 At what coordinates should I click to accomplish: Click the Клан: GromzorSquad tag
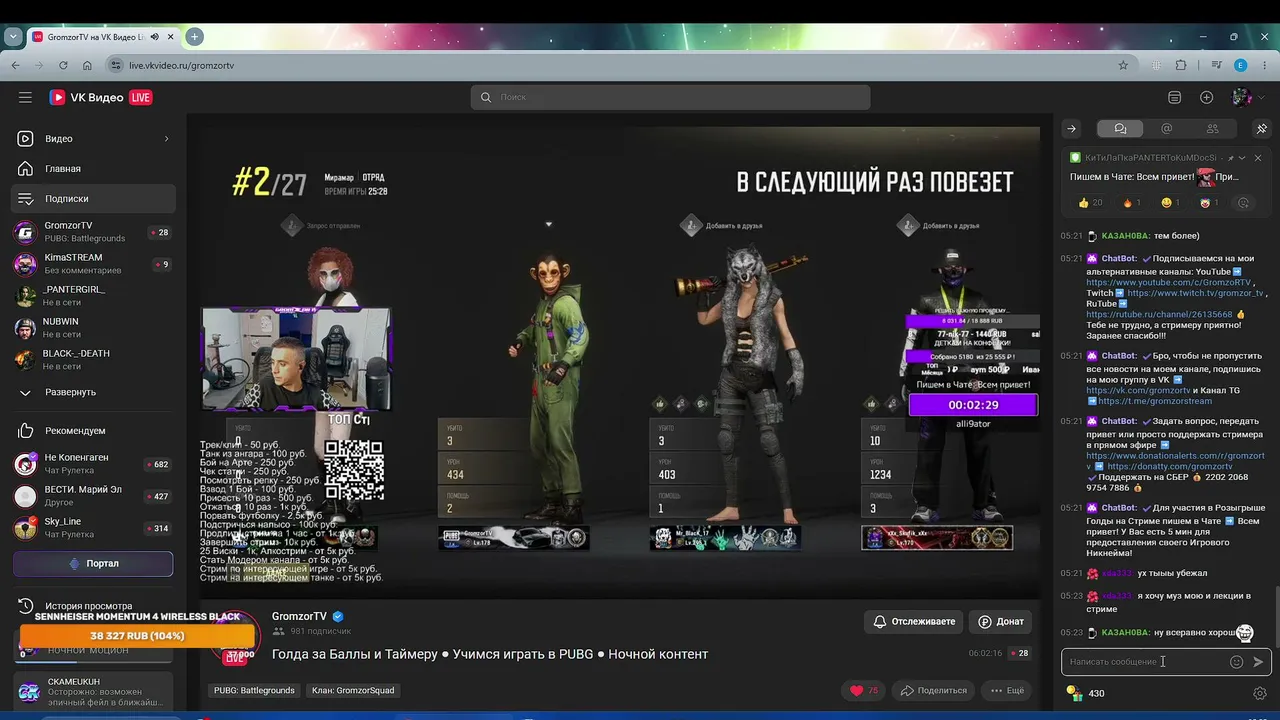tap(353, 691)
